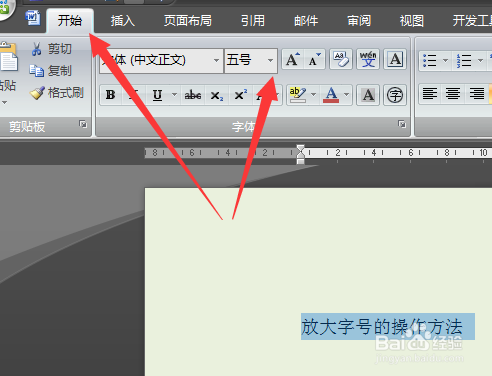Expand the Bullets dropdown arrow
Screen dimensions: 492x376
tap(445, 61)
